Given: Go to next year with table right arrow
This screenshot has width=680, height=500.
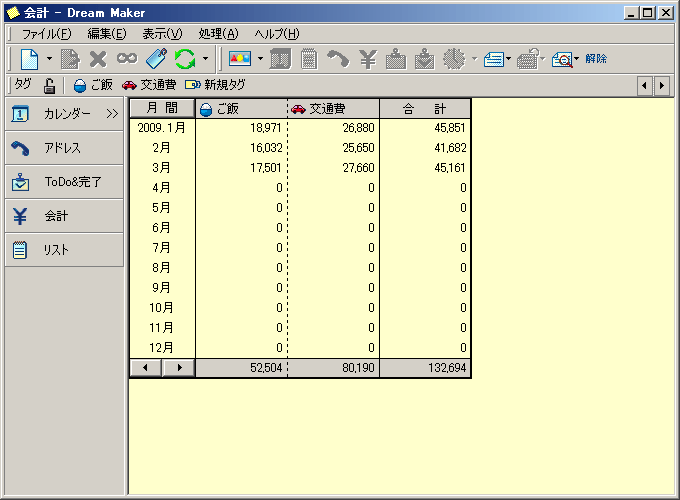Looking at the screenshot, I should pyautogui.click(x=179, y=368).
